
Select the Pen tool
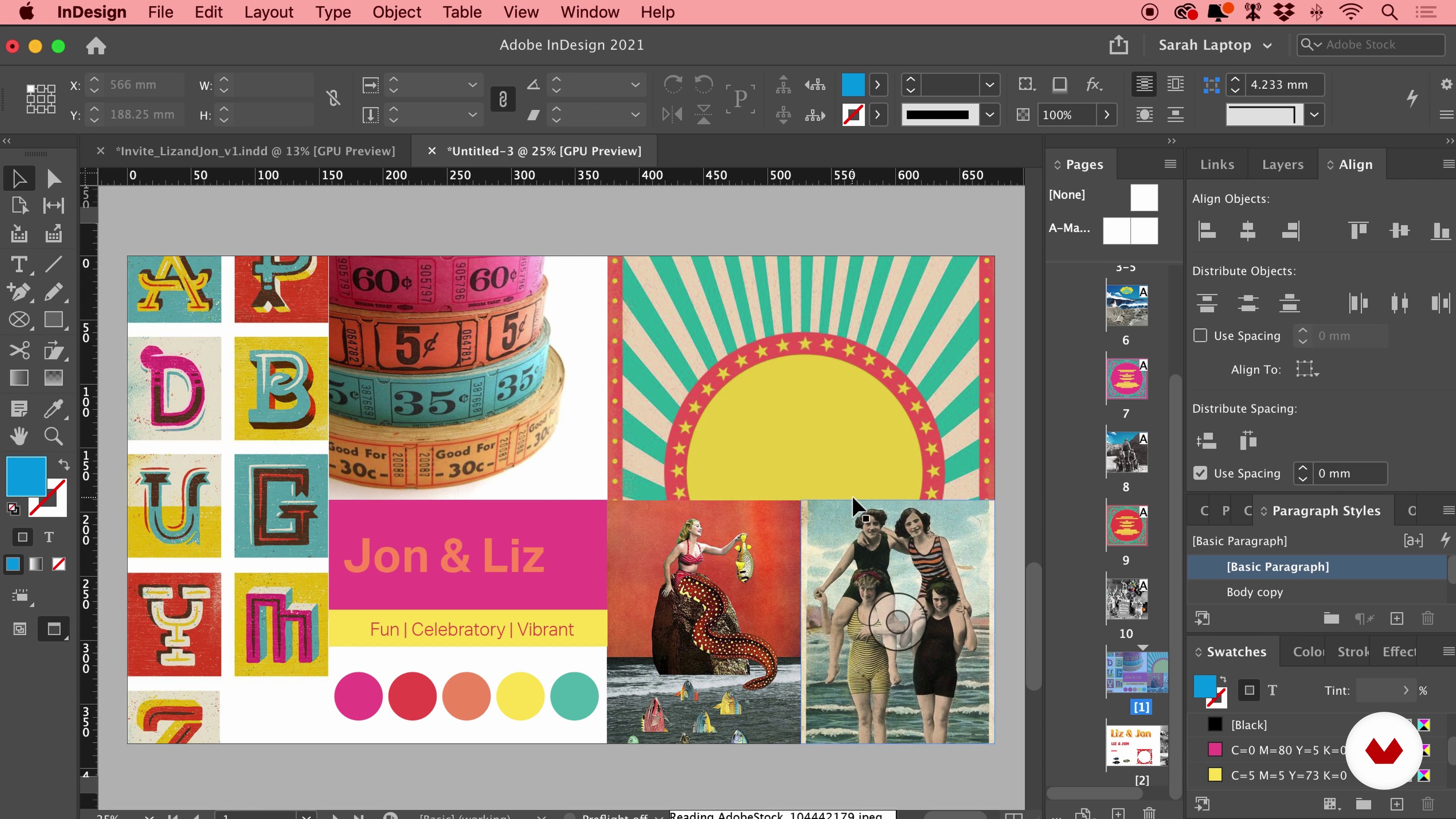(x=19, y=292)
